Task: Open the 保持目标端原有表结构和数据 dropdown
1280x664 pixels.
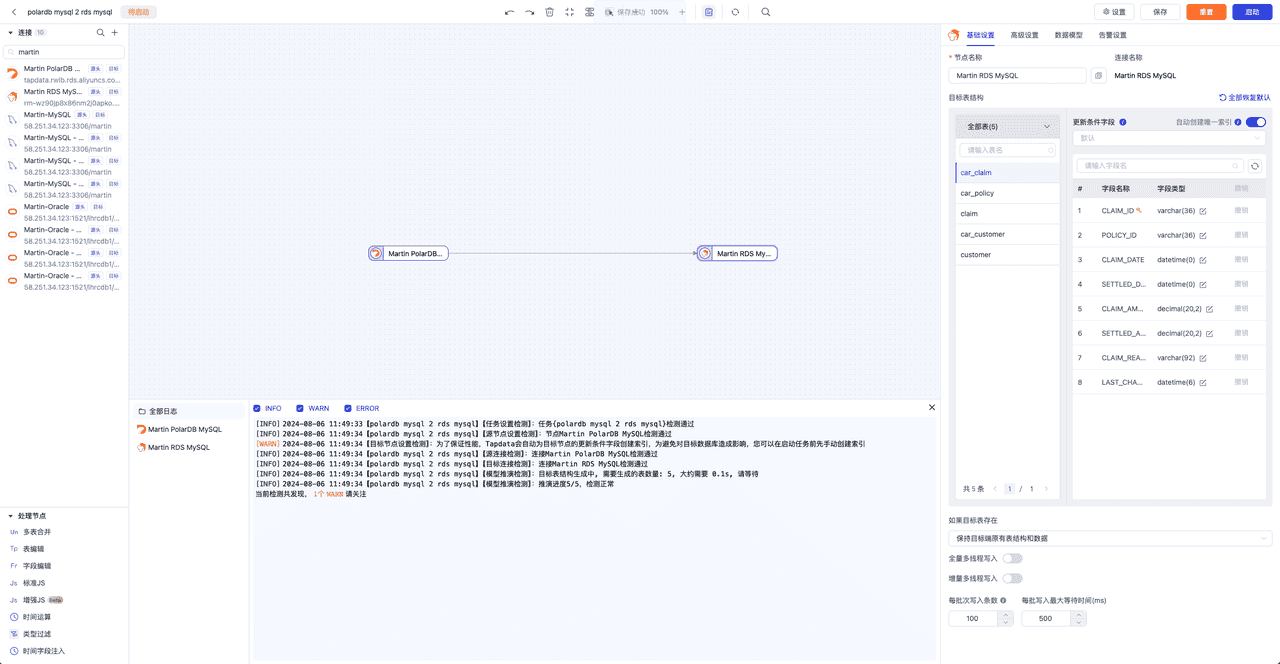Action: click(1110, 538)
